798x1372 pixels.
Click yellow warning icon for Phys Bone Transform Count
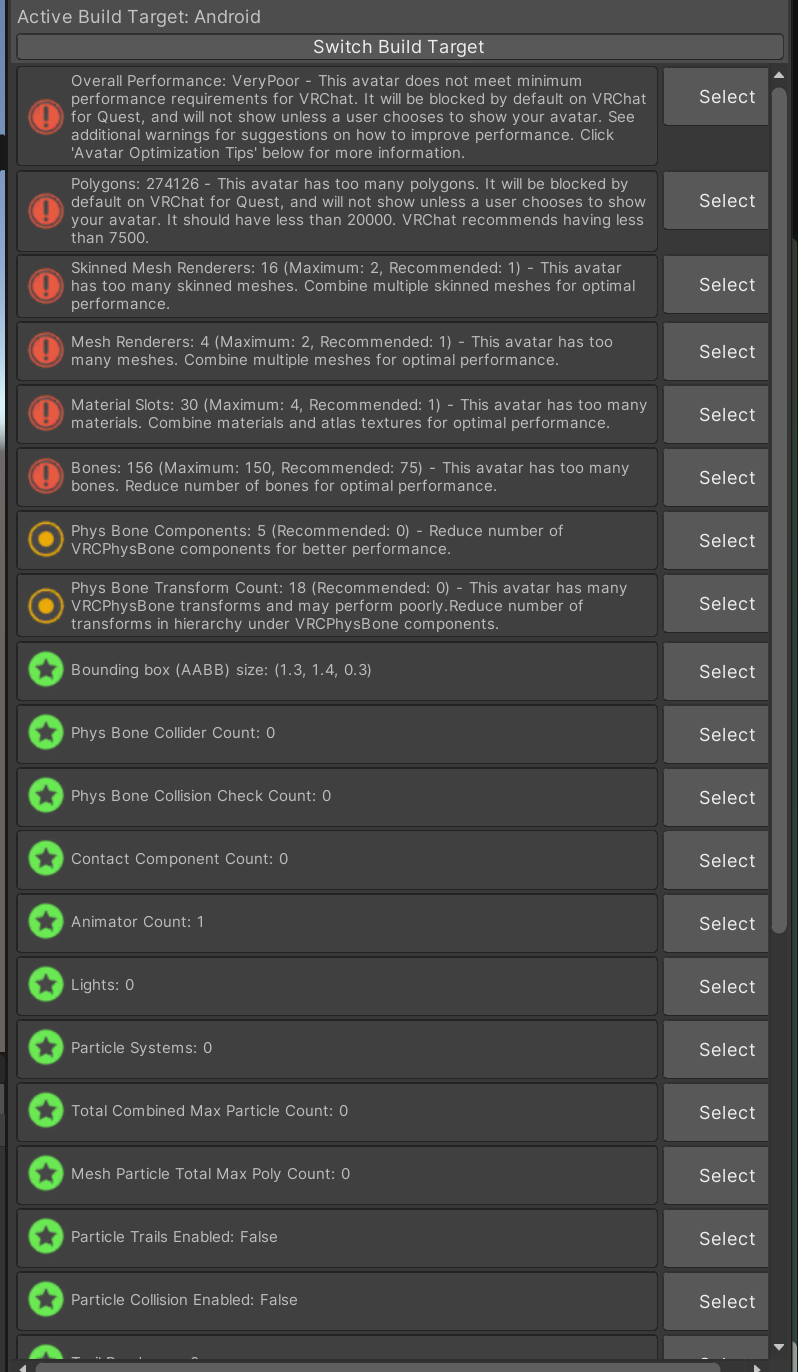click(x=45, y=605)
